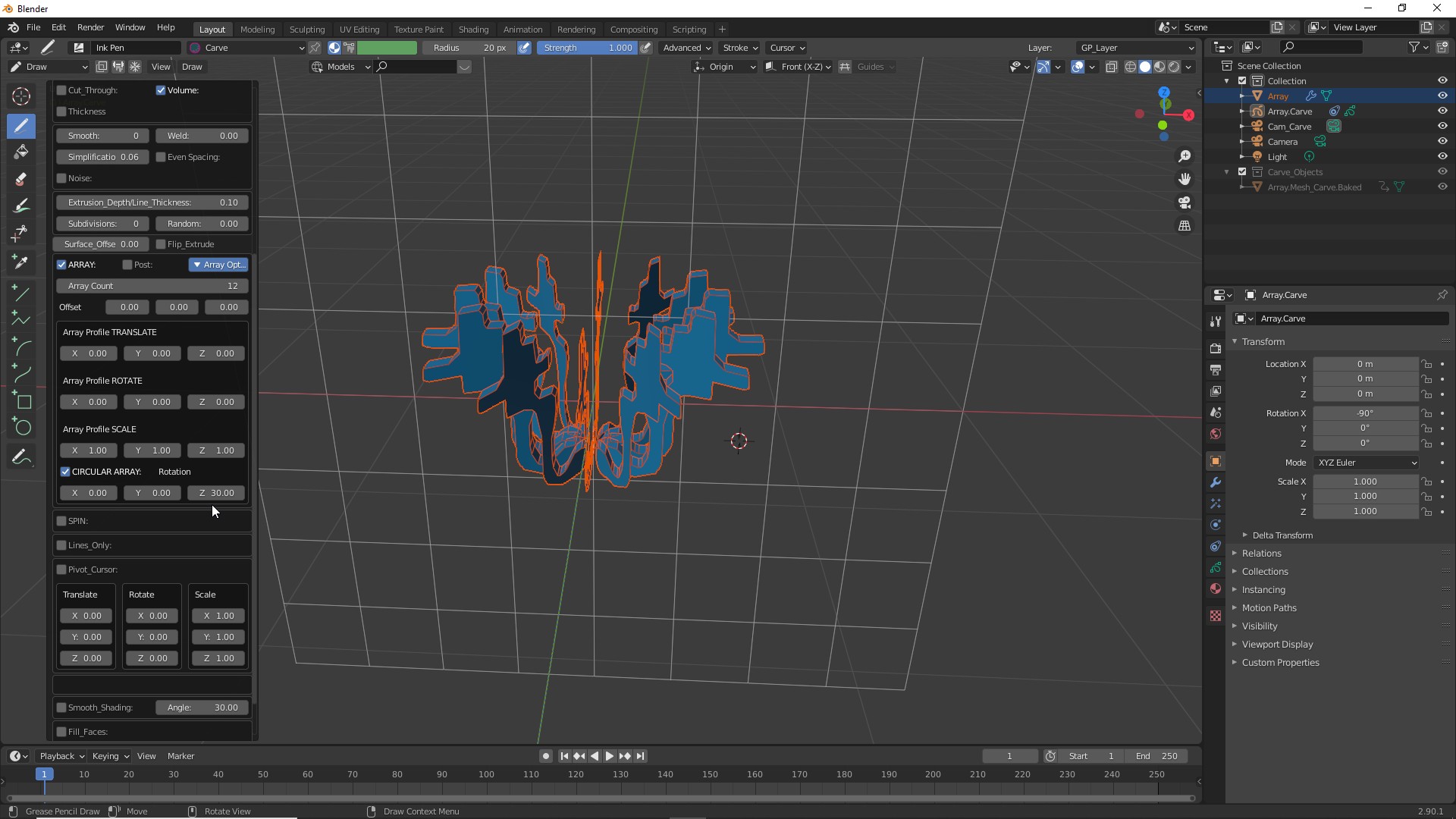Screen dimensions: 1456x819
Task: Open the Array Opt dropdown
Action: pos(218,265)
